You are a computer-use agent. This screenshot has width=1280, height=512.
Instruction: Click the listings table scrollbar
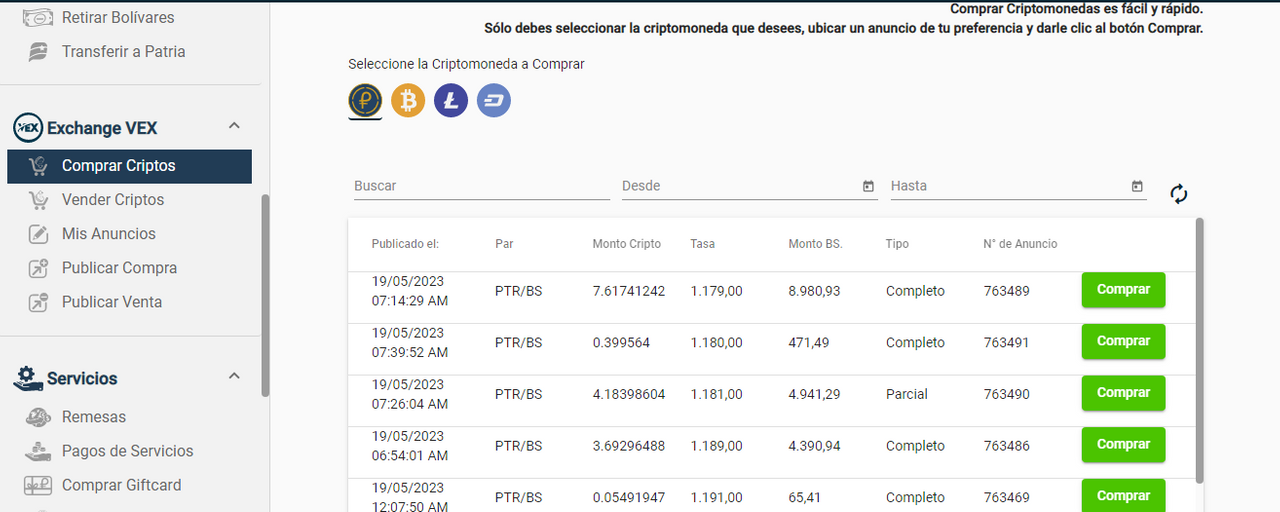(x=1200, y=350)
